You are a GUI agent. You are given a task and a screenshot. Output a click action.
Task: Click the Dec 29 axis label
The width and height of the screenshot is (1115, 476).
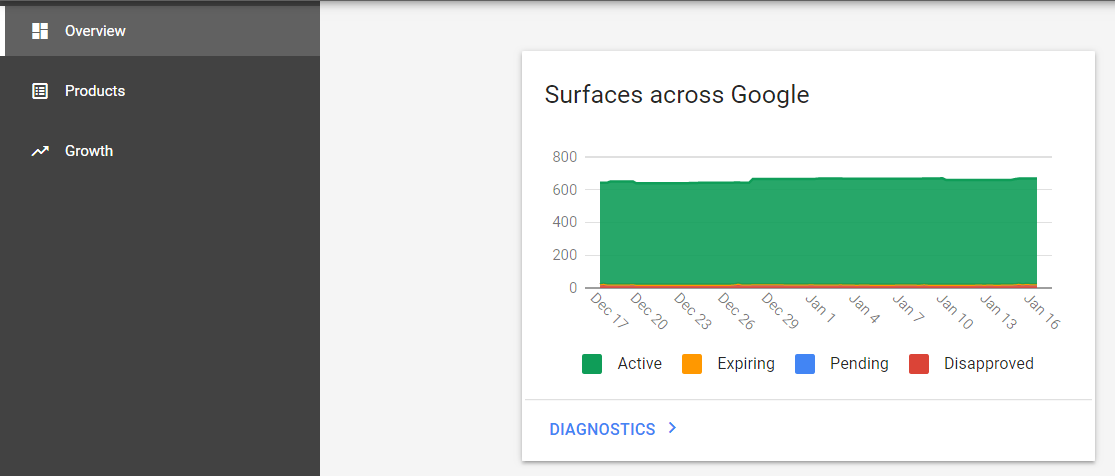click(779, 312)
